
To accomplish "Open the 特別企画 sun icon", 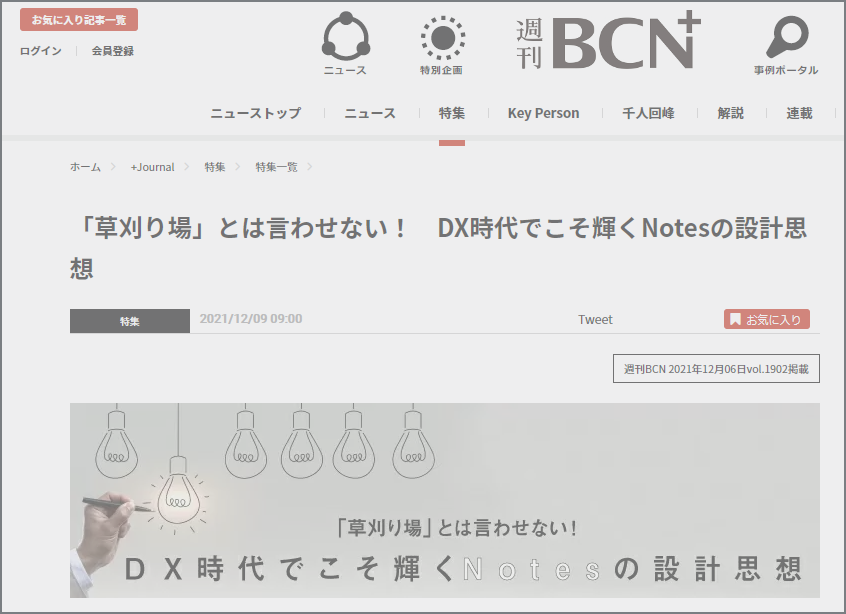I will (x=442, y=37).
